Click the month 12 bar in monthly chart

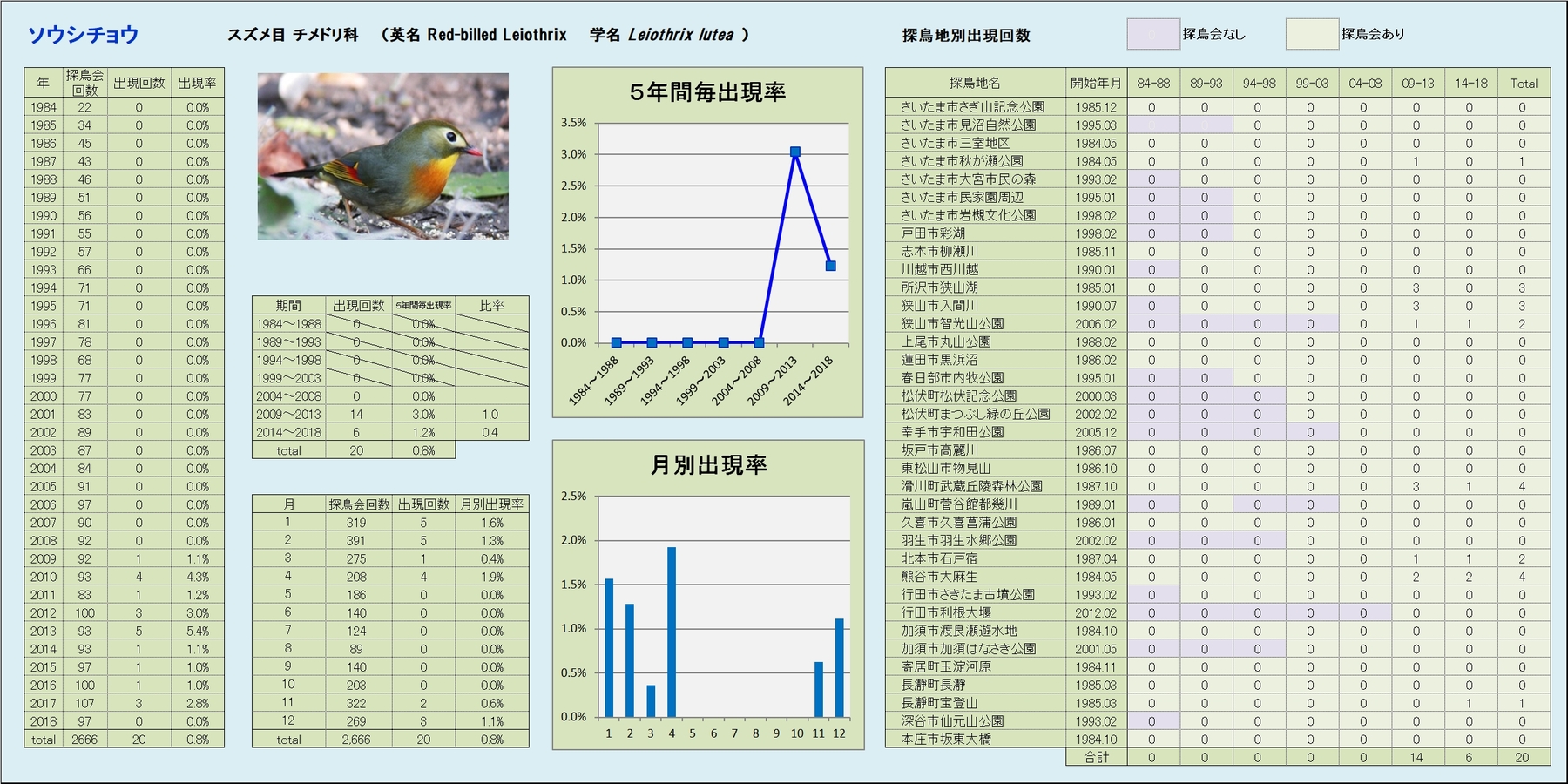pos(839,667)
